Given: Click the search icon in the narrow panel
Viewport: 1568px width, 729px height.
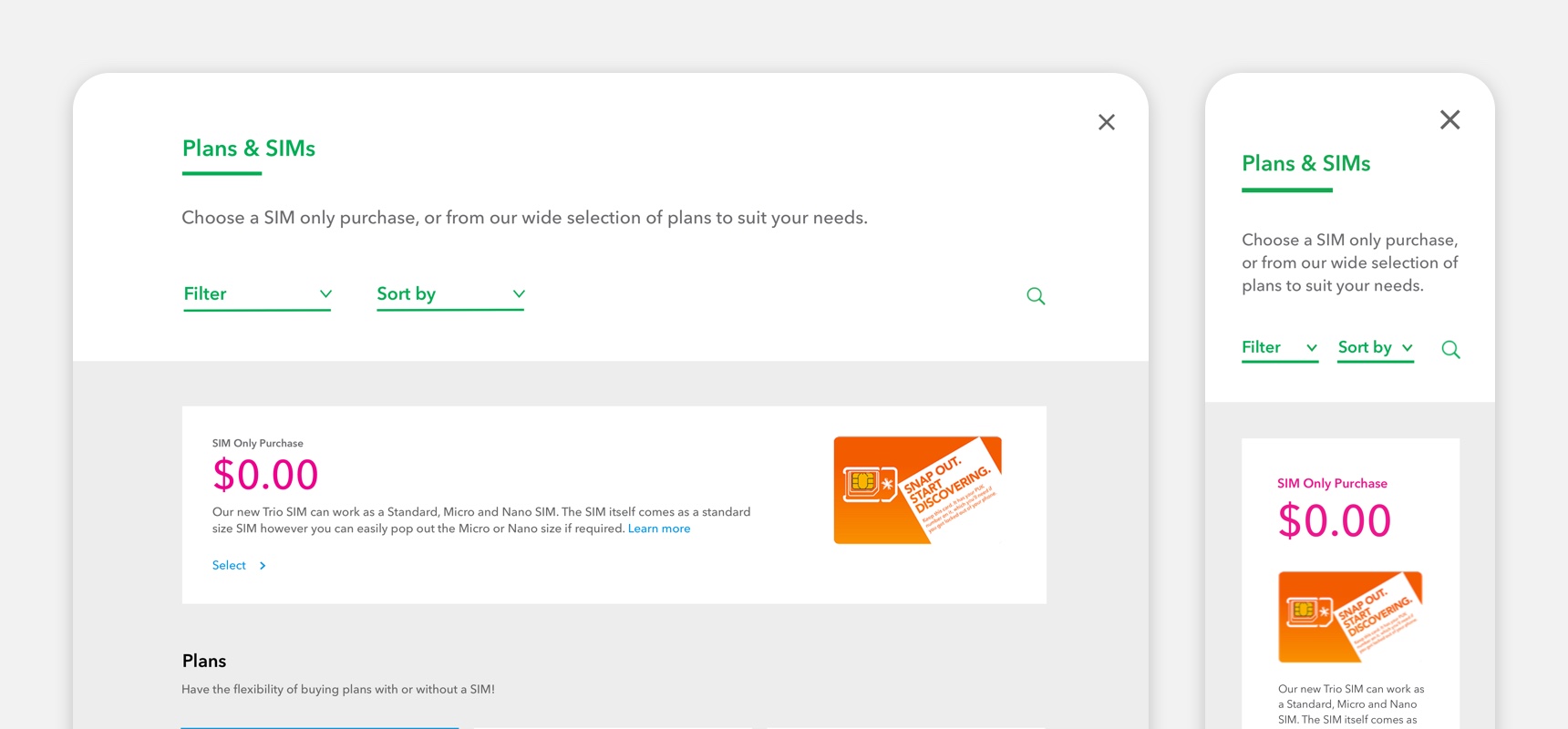Looking at the screenshot, I should point(1450,350).
